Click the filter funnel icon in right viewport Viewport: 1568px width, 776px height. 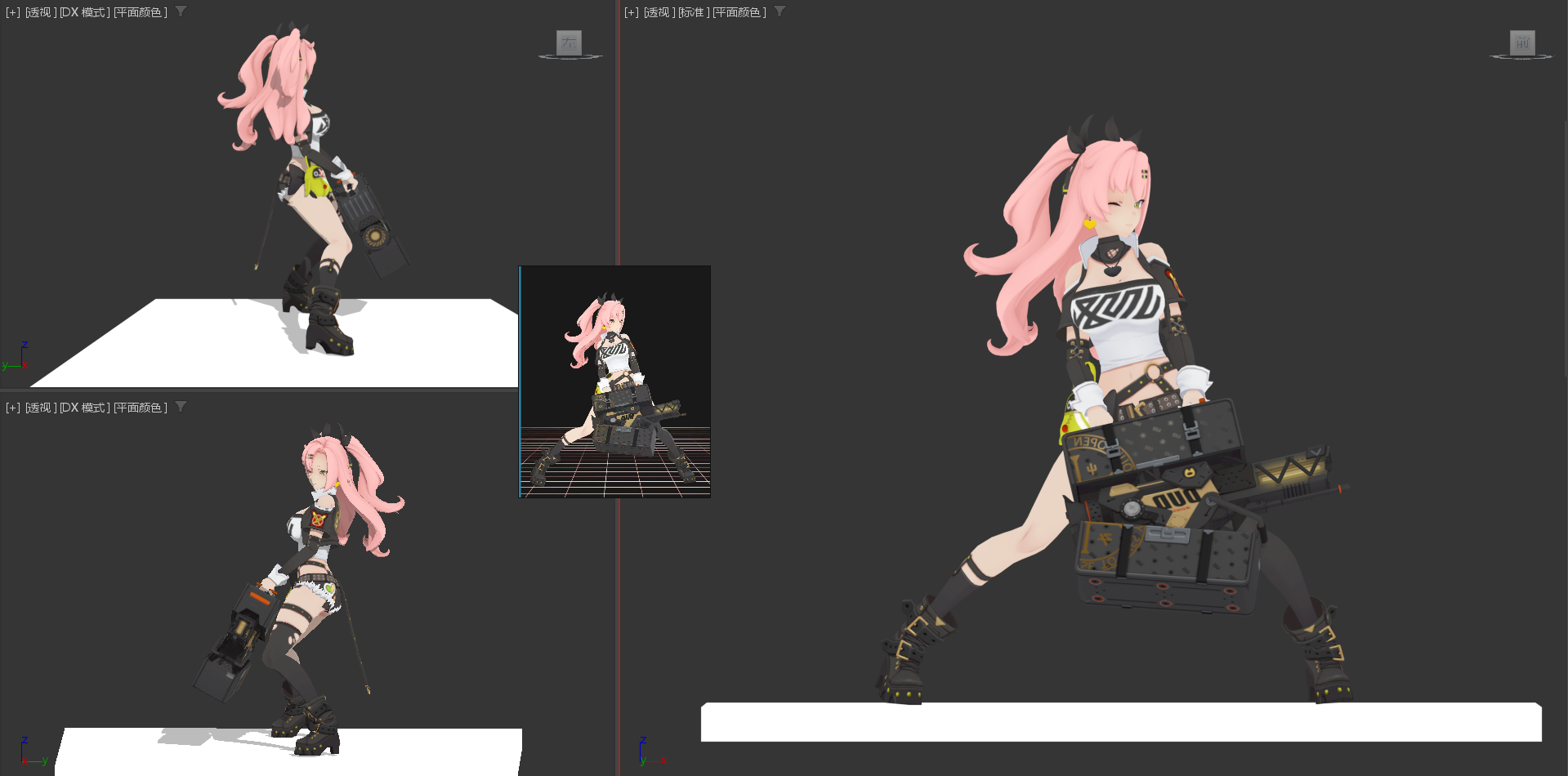pyautogui.click(x=780, y=11)
